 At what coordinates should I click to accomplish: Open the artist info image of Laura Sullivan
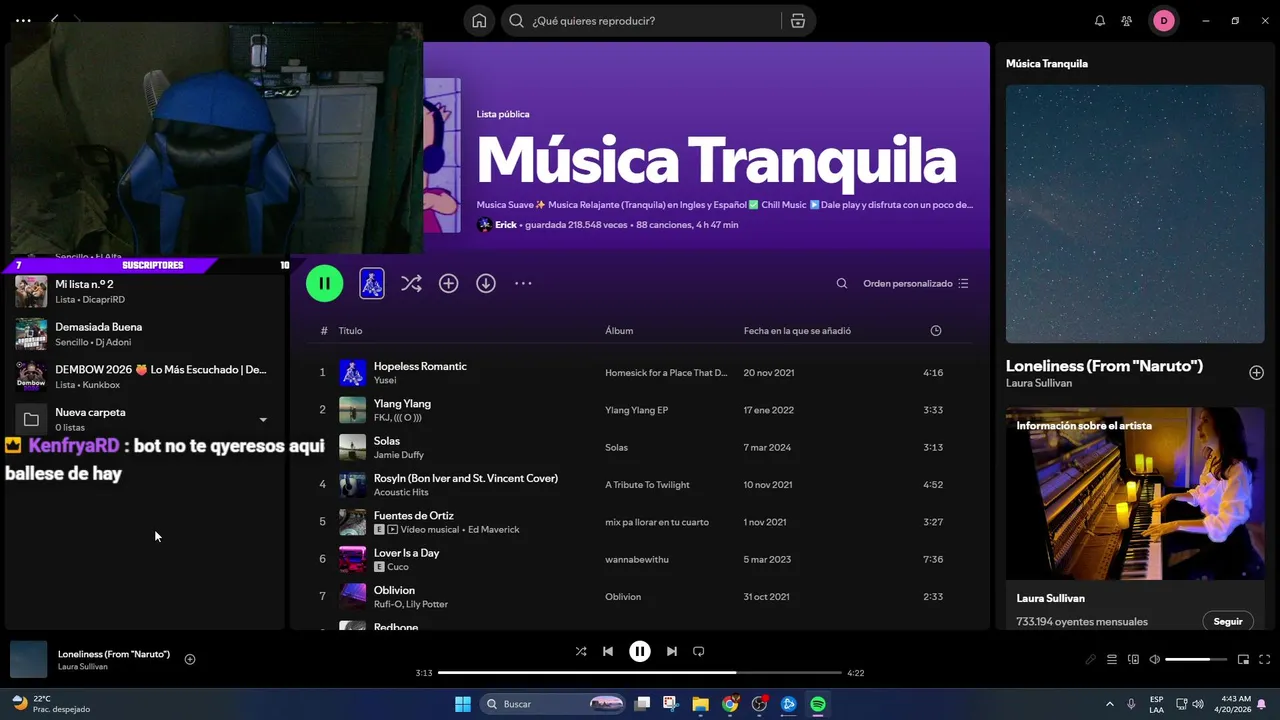click(1135, 494)
